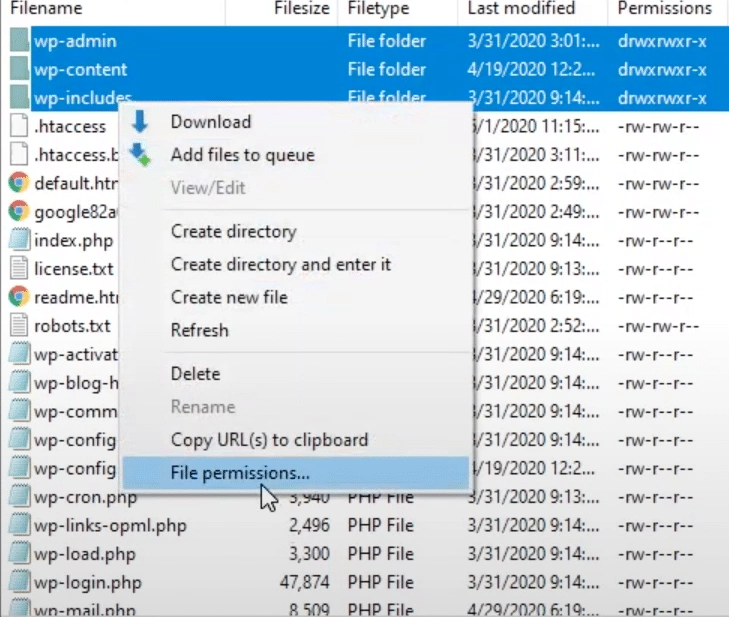Click the wp-login.php file icon
This screenshot has height=617, width=729.
click(x=19, y=582)
